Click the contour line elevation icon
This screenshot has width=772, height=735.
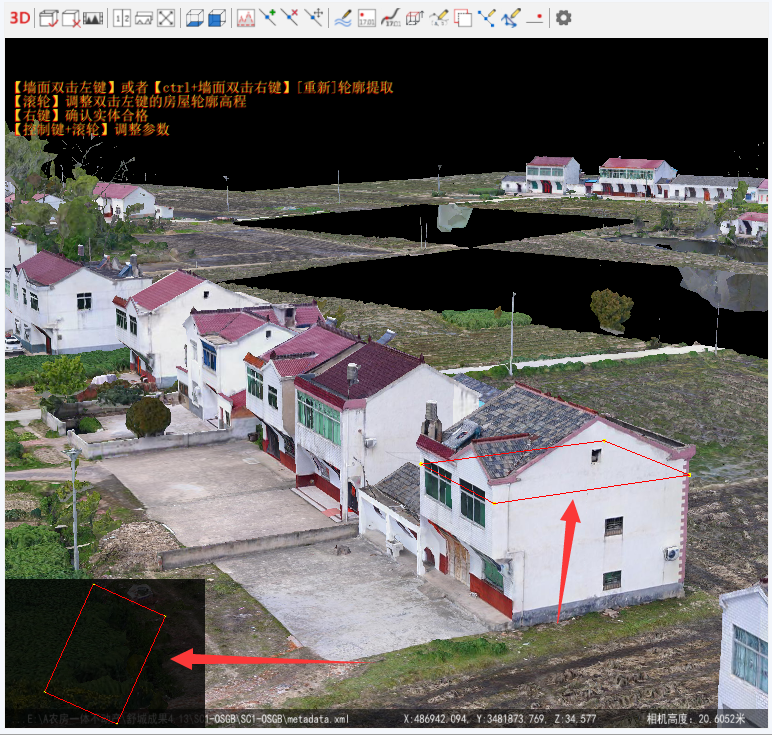click(391, 17)
